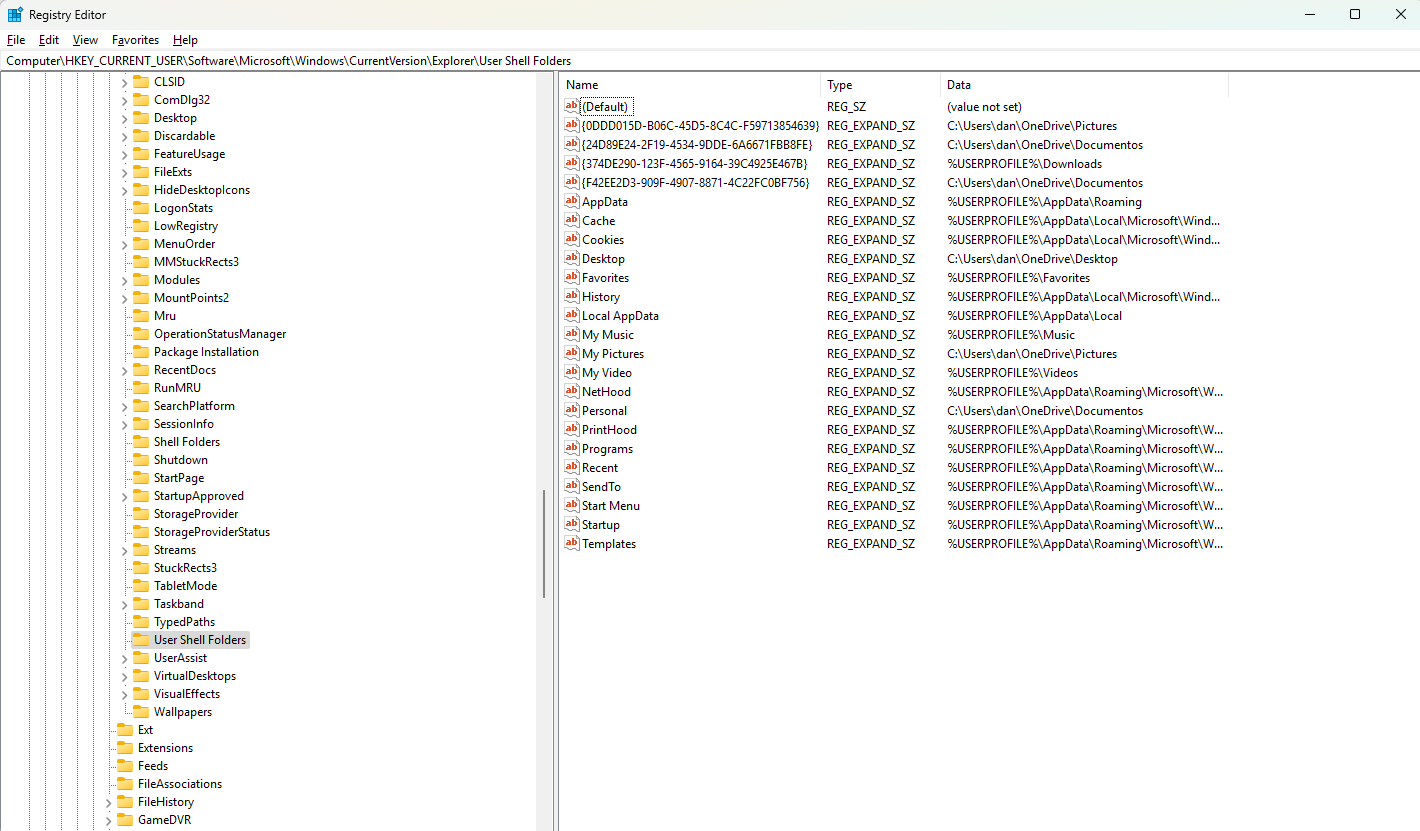Expand the FileHistory key
Image resolution: width=1420 pixels, height=831 pixels.
[x=108, y=801]
